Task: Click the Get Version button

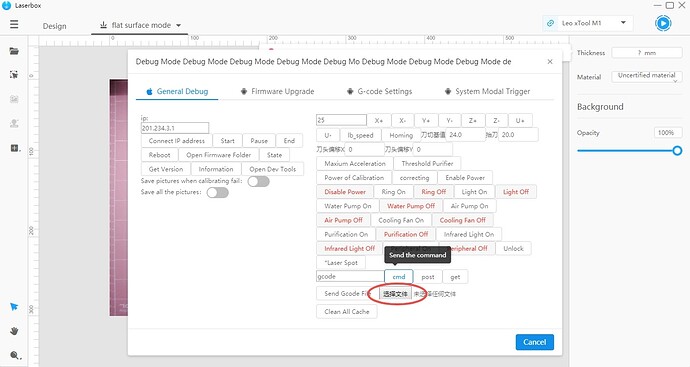Action: click(165, 169)
